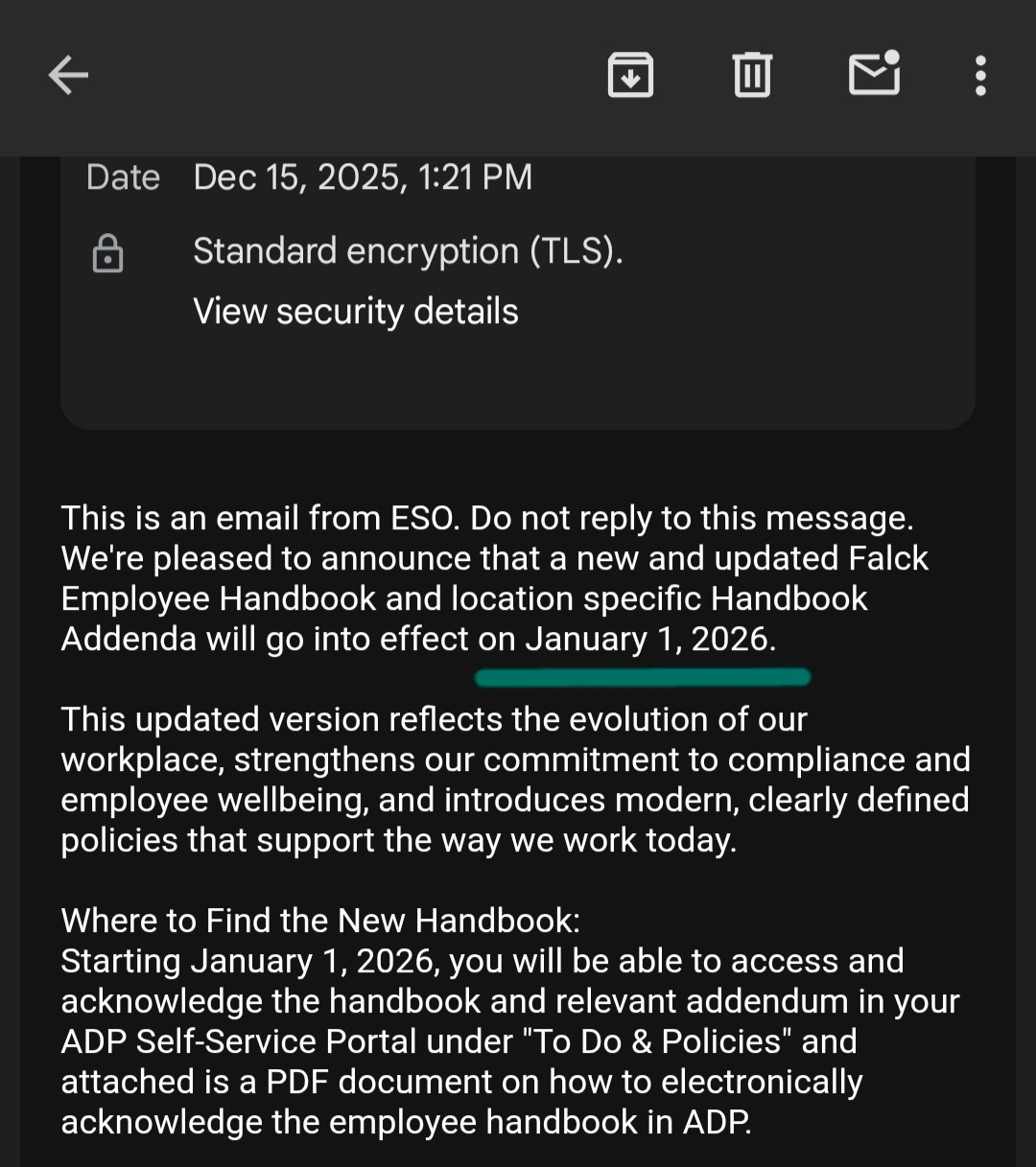Screen dimensions: 1036x1167
Task: Tap the "Where to Find the New Handbook:" heading
Action: click(x=320, y=921)
